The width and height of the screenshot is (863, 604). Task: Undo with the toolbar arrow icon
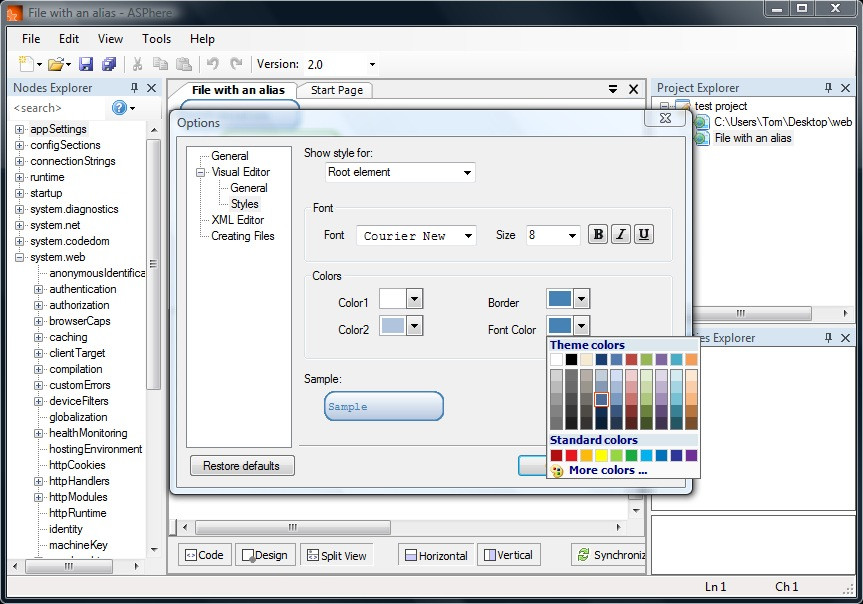tap(212, 64)
